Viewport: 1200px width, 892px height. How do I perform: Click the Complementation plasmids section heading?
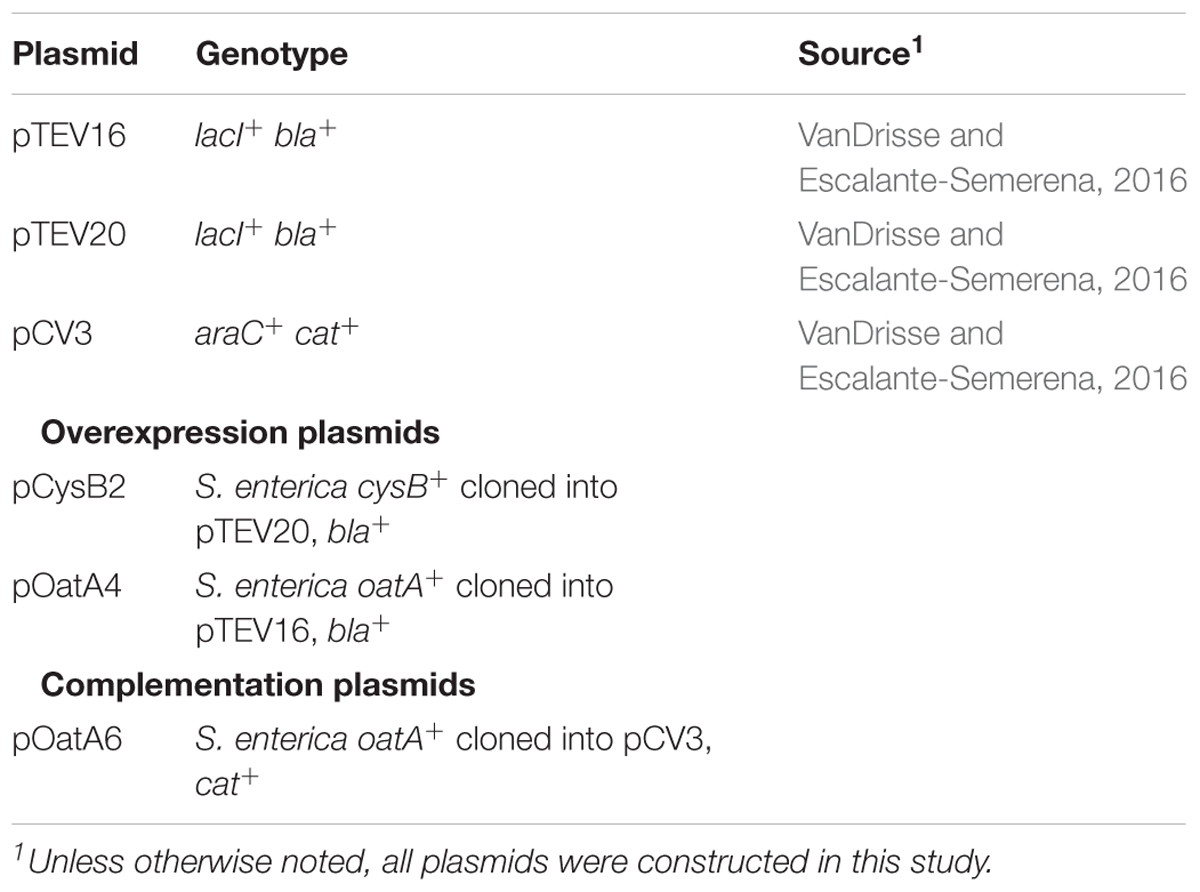click(258, 685)
